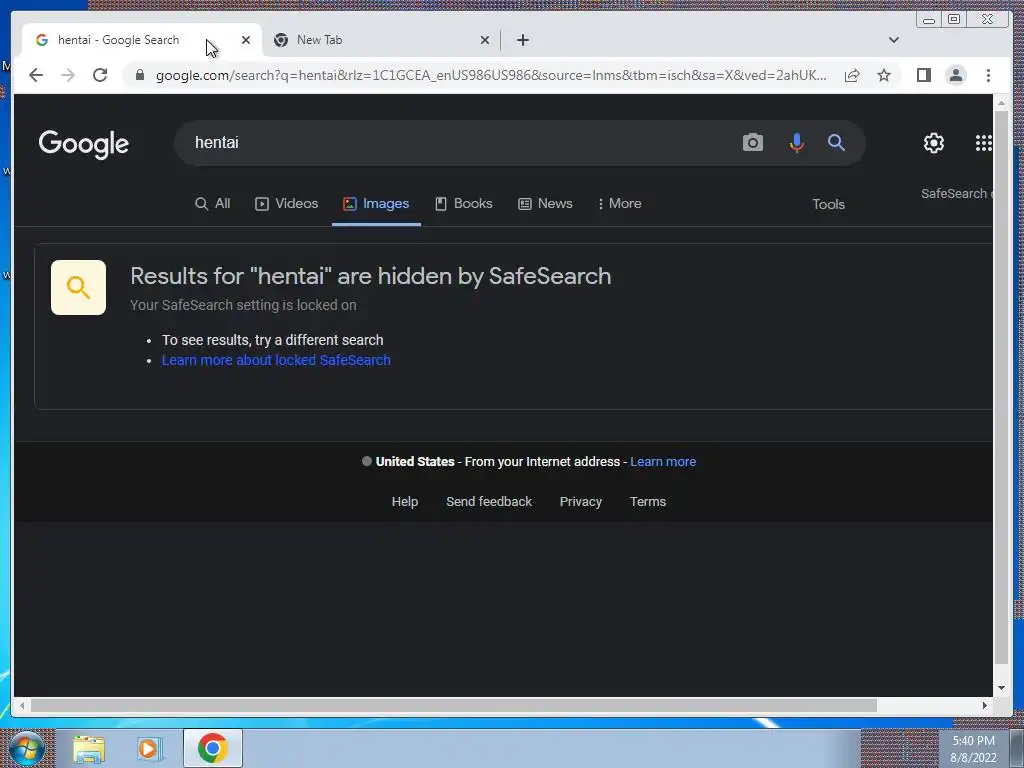This screenshot has width=1024, height=768.
Task: Share this page icon in address bar
Action: 852,75
